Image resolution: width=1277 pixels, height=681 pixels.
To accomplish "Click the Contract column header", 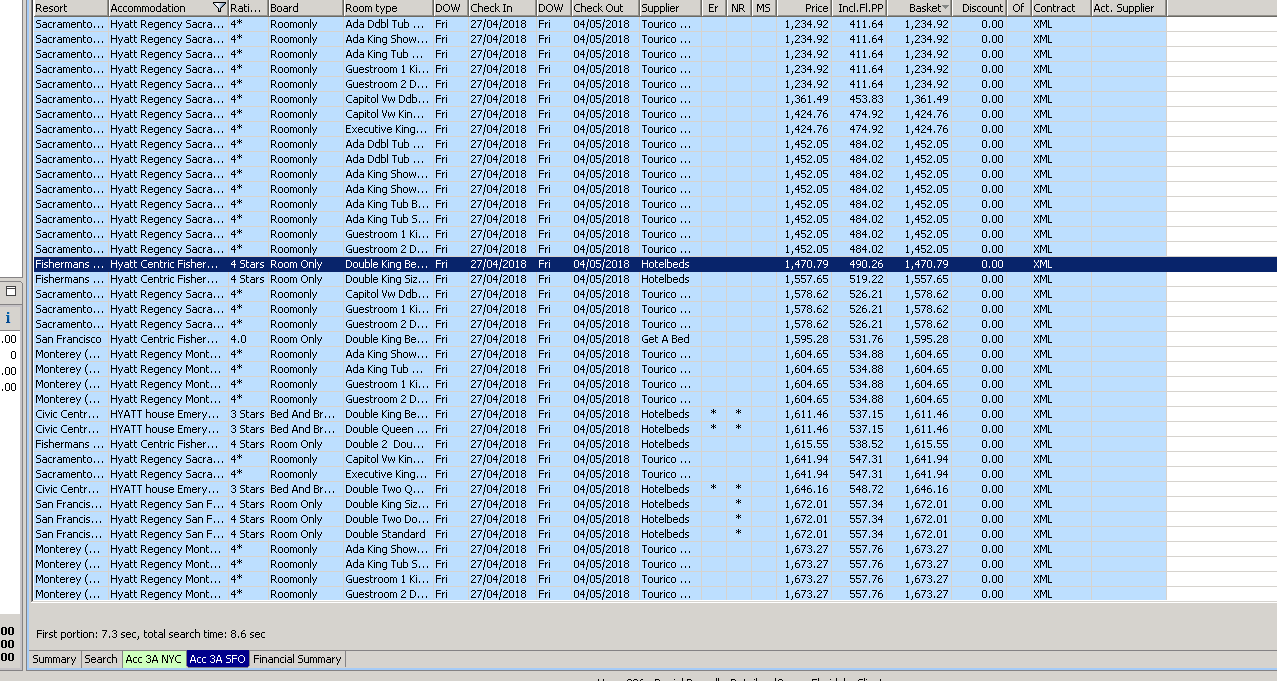I will (x=1060, y=8).
